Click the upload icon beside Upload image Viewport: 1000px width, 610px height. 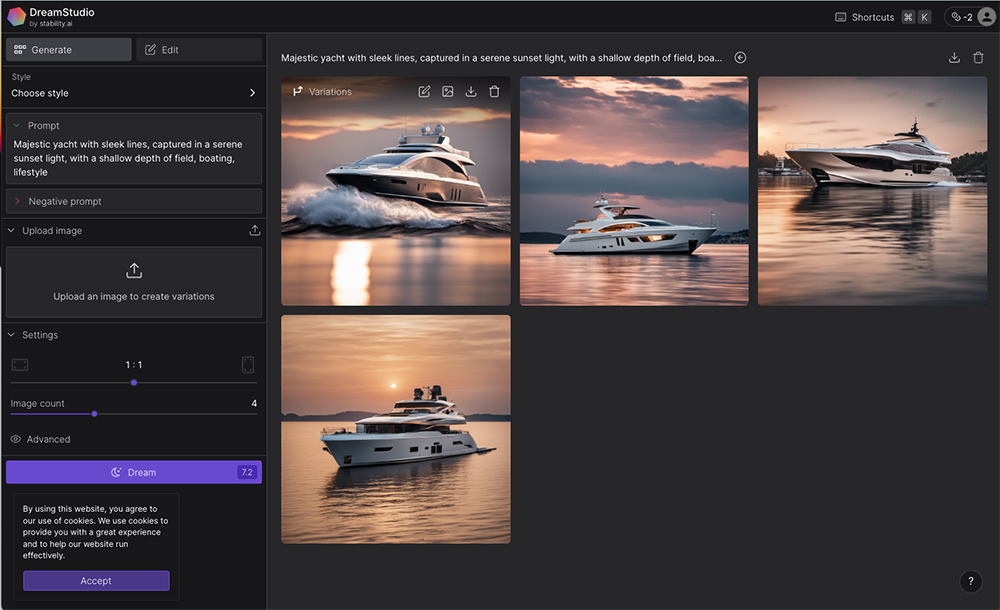[x=255, y=230]
